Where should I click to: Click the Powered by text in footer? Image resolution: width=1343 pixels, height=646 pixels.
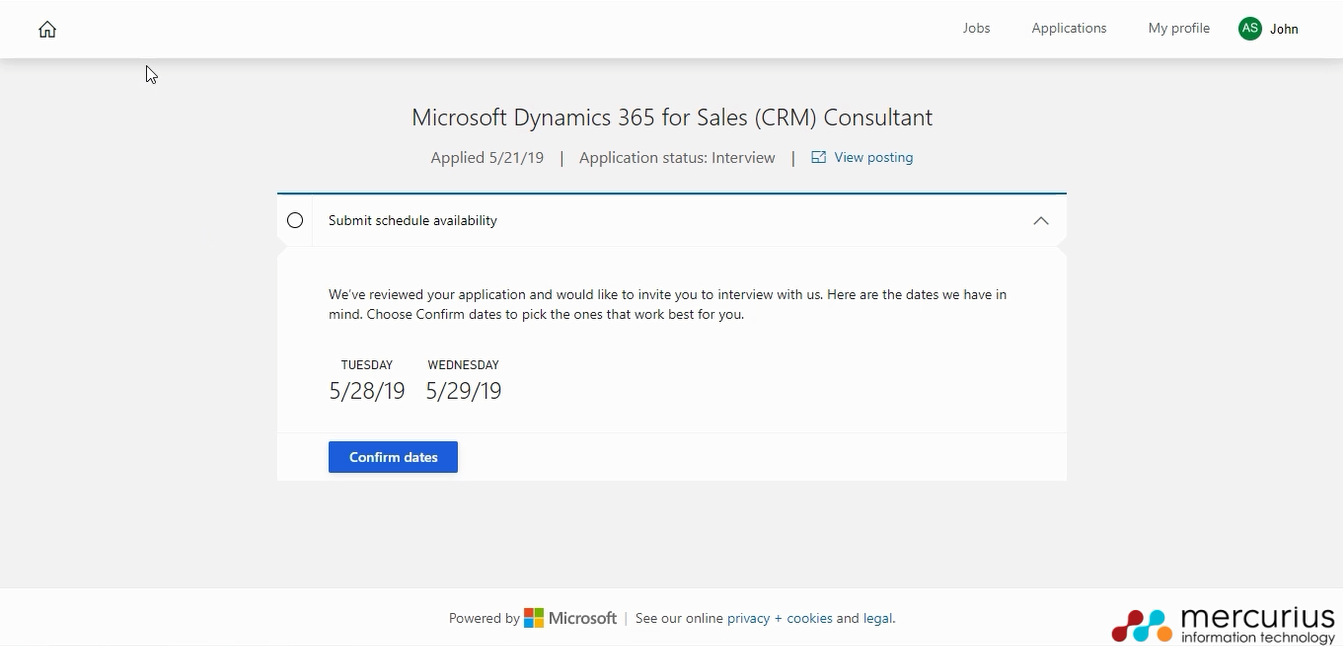(x=484, y=618)
